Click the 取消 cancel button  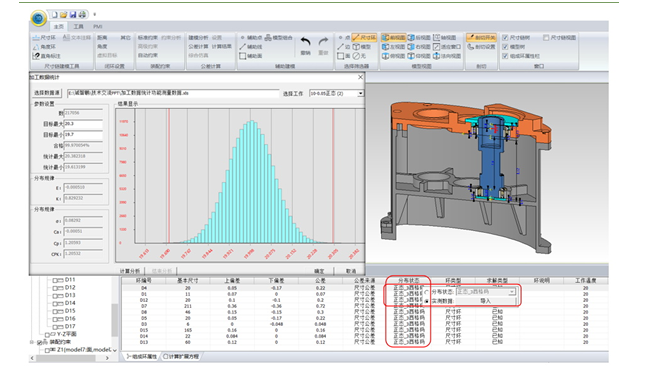pyautogui.click(x=350, y=271)
